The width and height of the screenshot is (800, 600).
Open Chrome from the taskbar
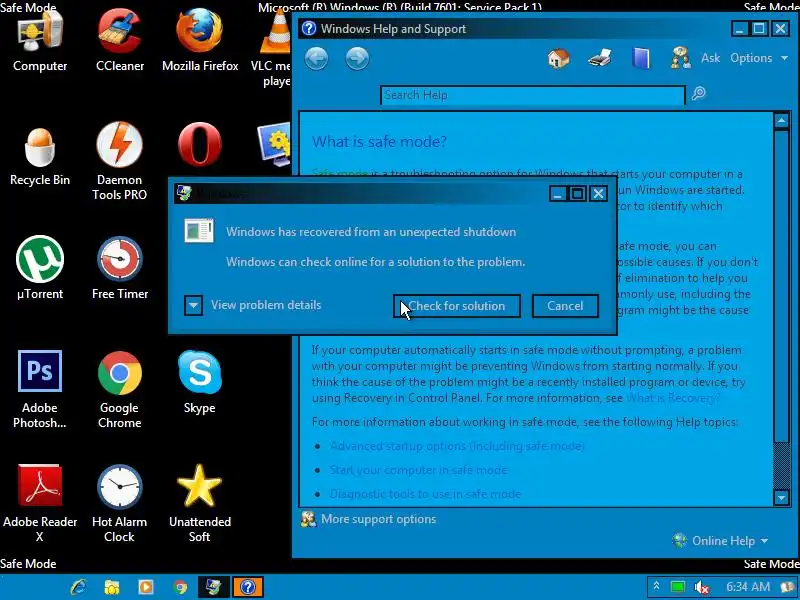pos(180,587)
